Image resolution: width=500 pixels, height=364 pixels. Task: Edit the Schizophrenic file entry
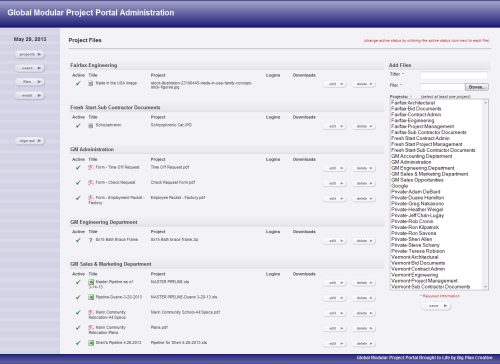pos(335,126)
